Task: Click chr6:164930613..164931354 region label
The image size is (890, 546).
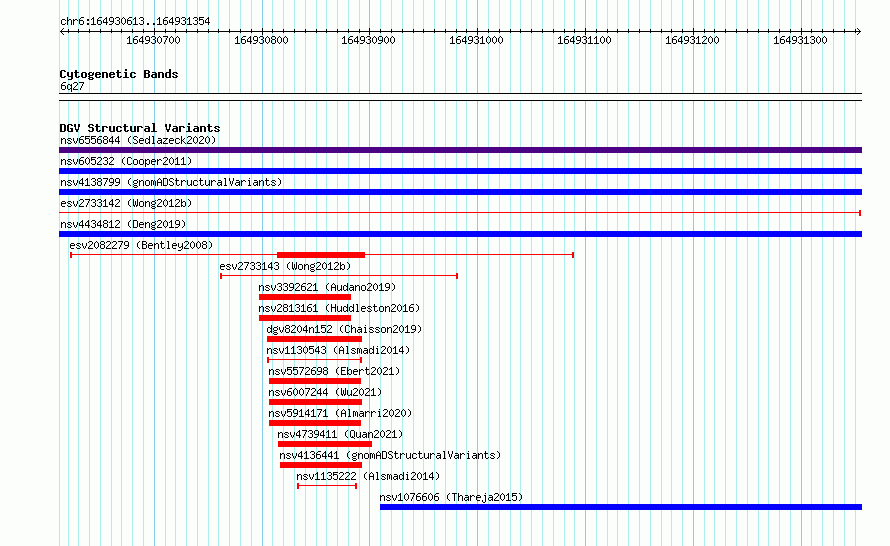Action: (x=135, y=21)
